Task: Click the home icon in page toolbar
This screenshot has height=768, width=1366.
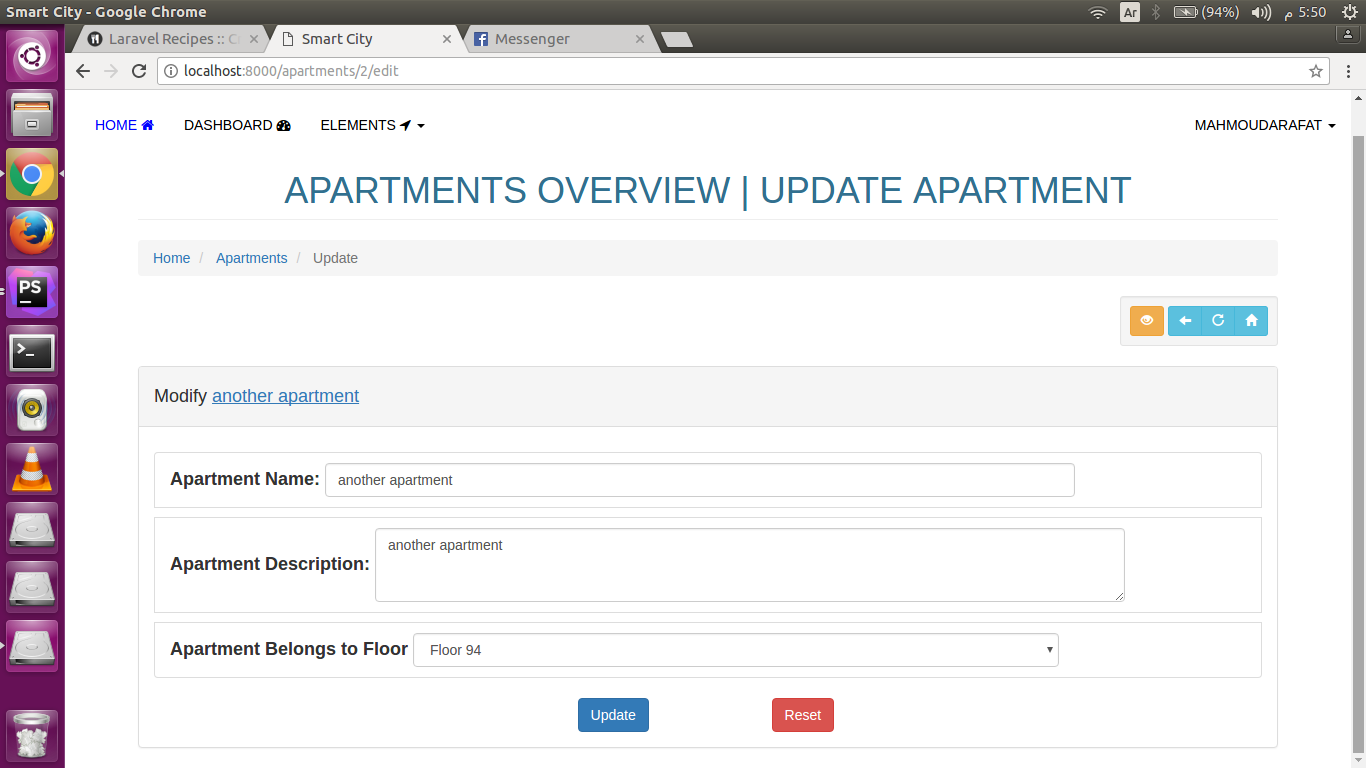Action: coord(1251,321)
